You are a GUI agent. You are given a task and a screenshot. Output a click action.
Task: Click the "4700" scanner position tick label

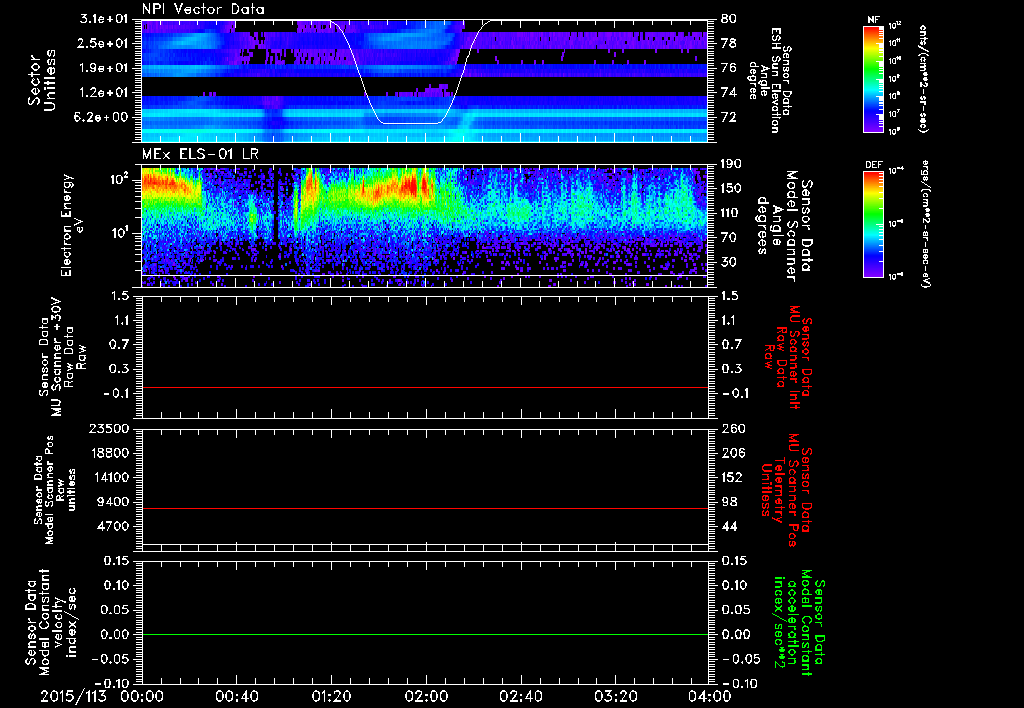(114, 526)
